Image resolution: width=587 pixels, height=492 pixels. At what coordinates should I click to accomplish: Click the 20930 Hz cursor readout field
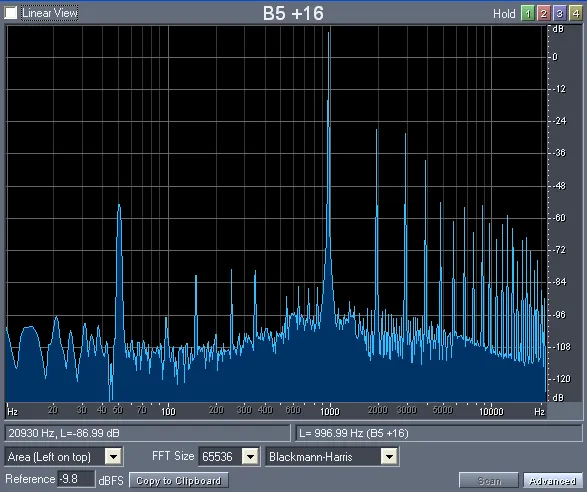click(147, 434)
